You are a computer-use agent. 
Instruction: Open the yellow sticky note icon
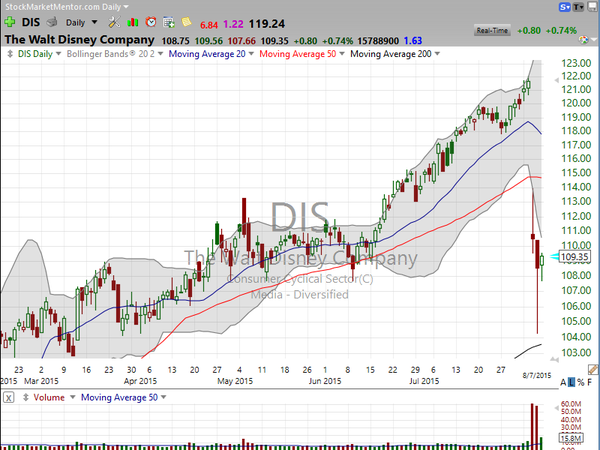click(186, 22)
